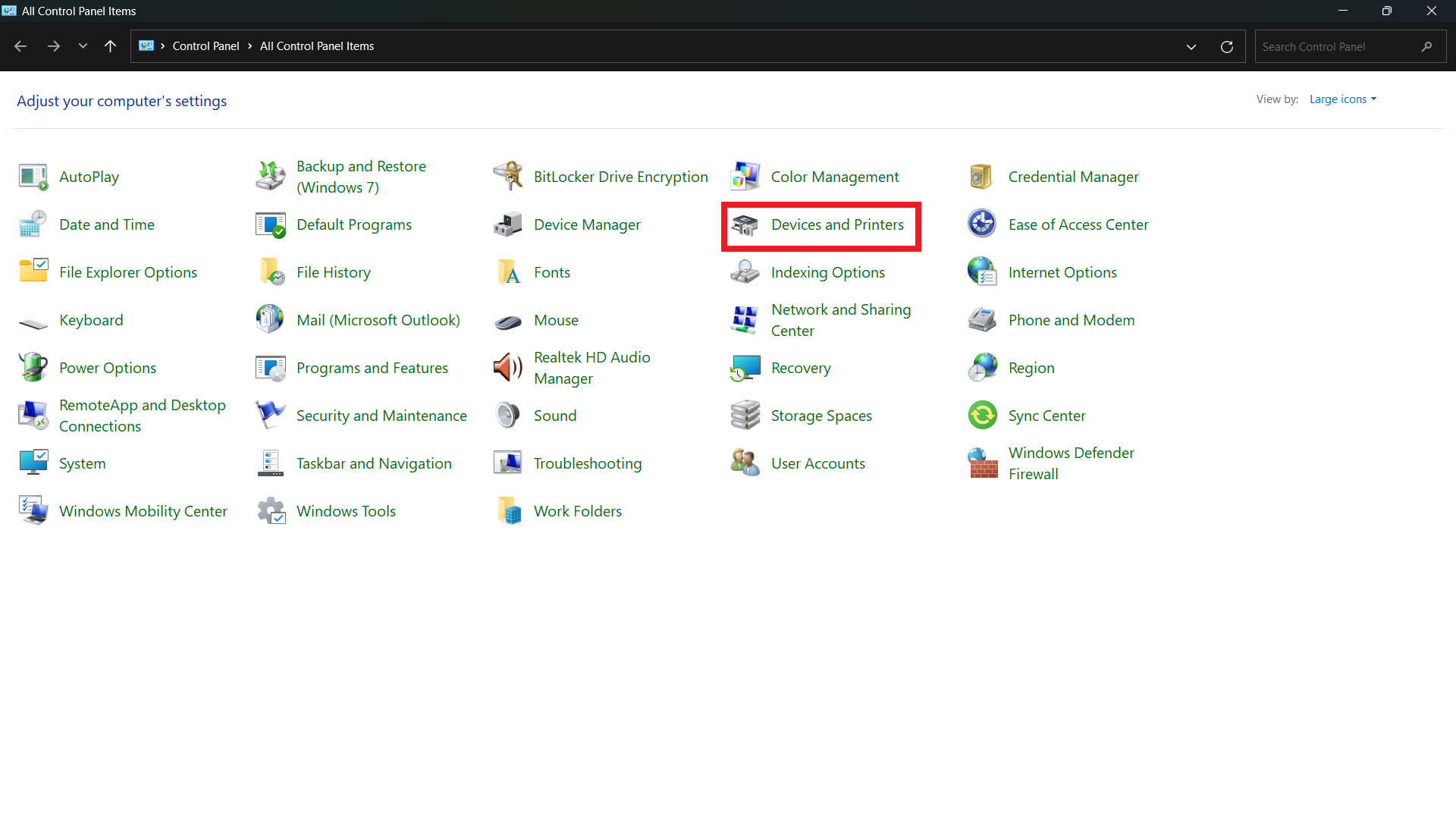
Task: Click the Troubleshooting link
Action: click(587, 463)
